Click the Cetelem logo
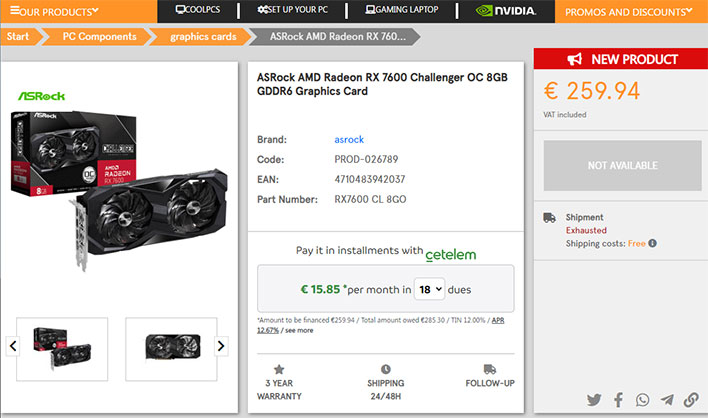708x418 pixels. pos(451,255)
